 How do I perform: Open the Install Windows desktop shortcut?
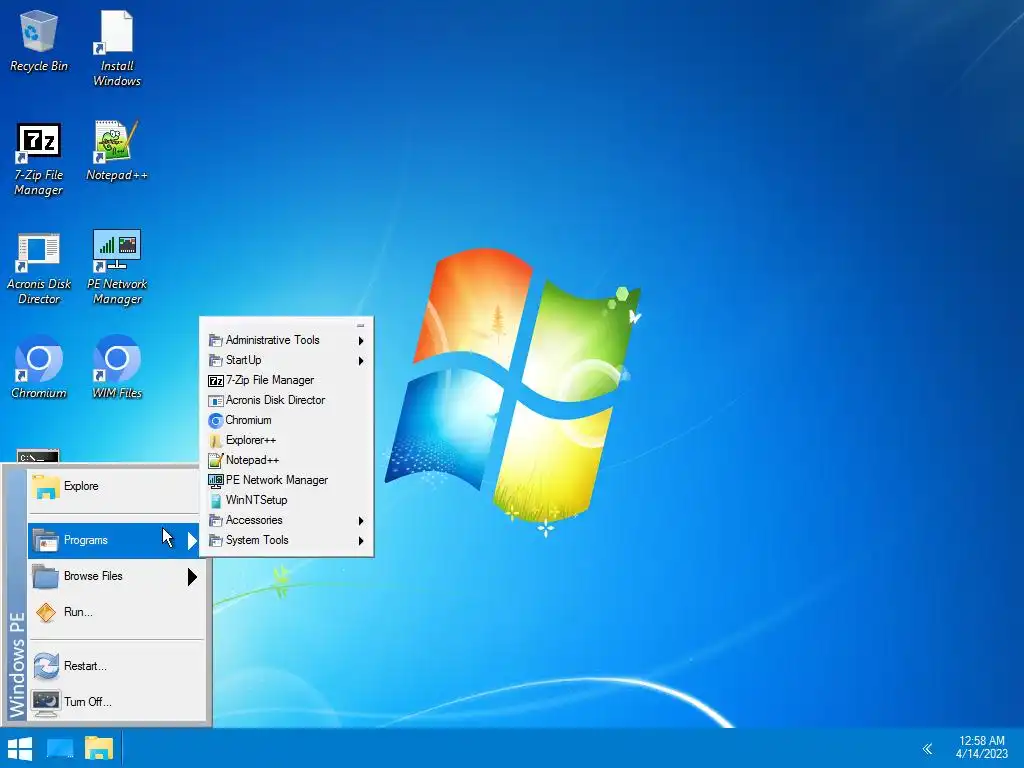coord(117,48)
